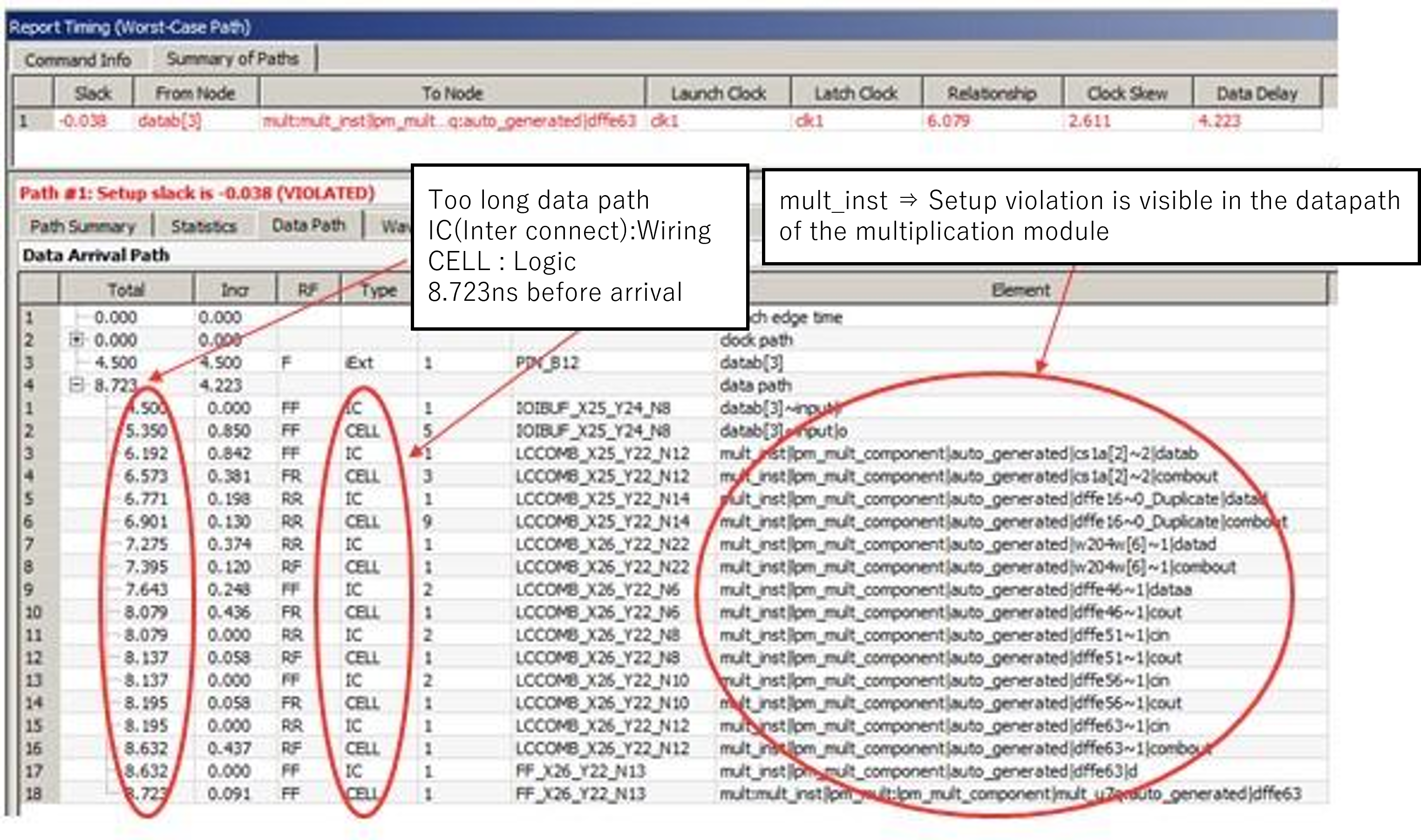Viewport: 1421px width, 840px height.
Task: Select the FF_X26_Y22_N13 dffe63 last row
Action: pos(580,793)
